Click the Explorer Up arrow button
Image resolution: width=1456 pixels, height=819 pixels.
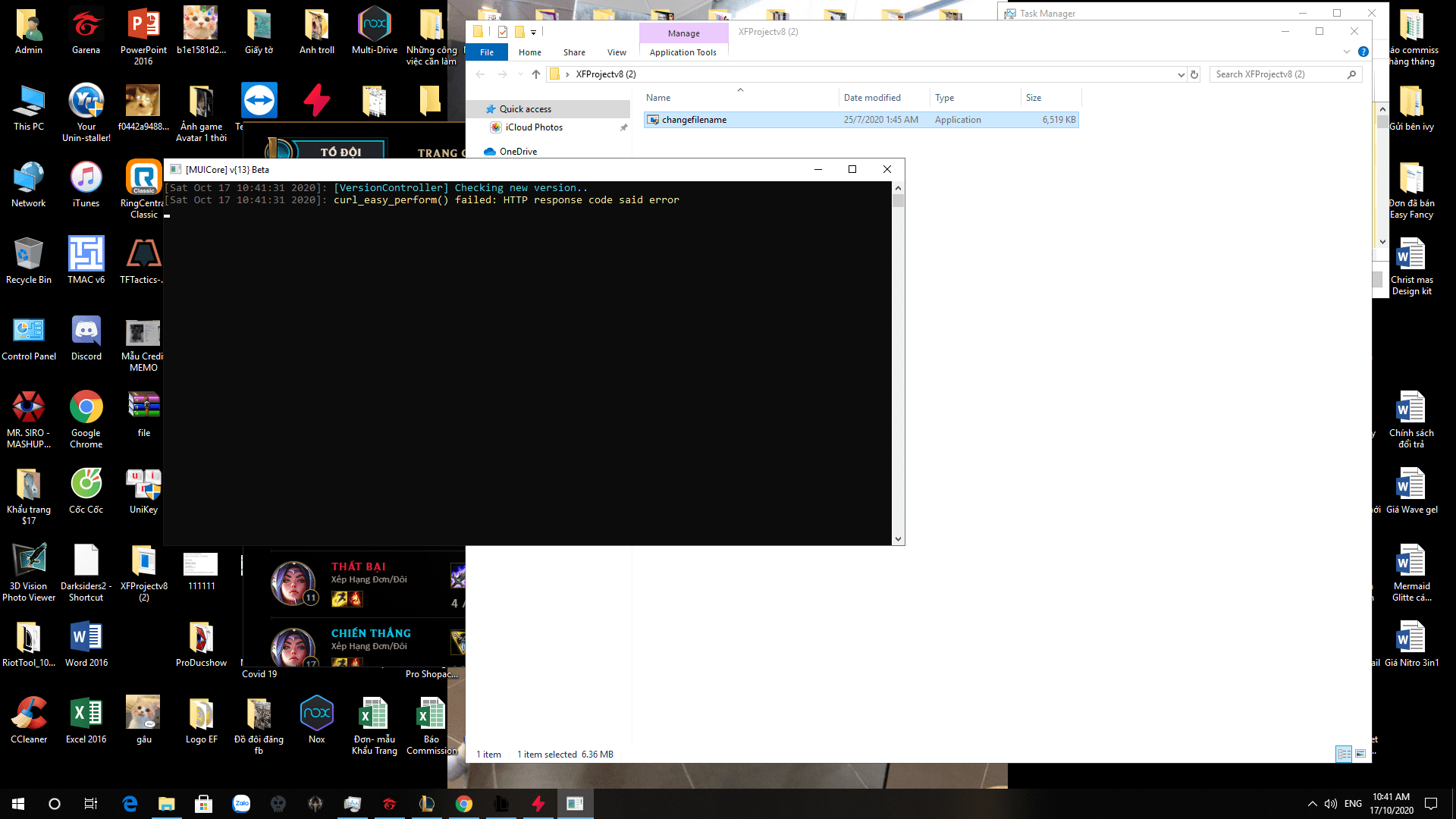click(x=536, y=74)
